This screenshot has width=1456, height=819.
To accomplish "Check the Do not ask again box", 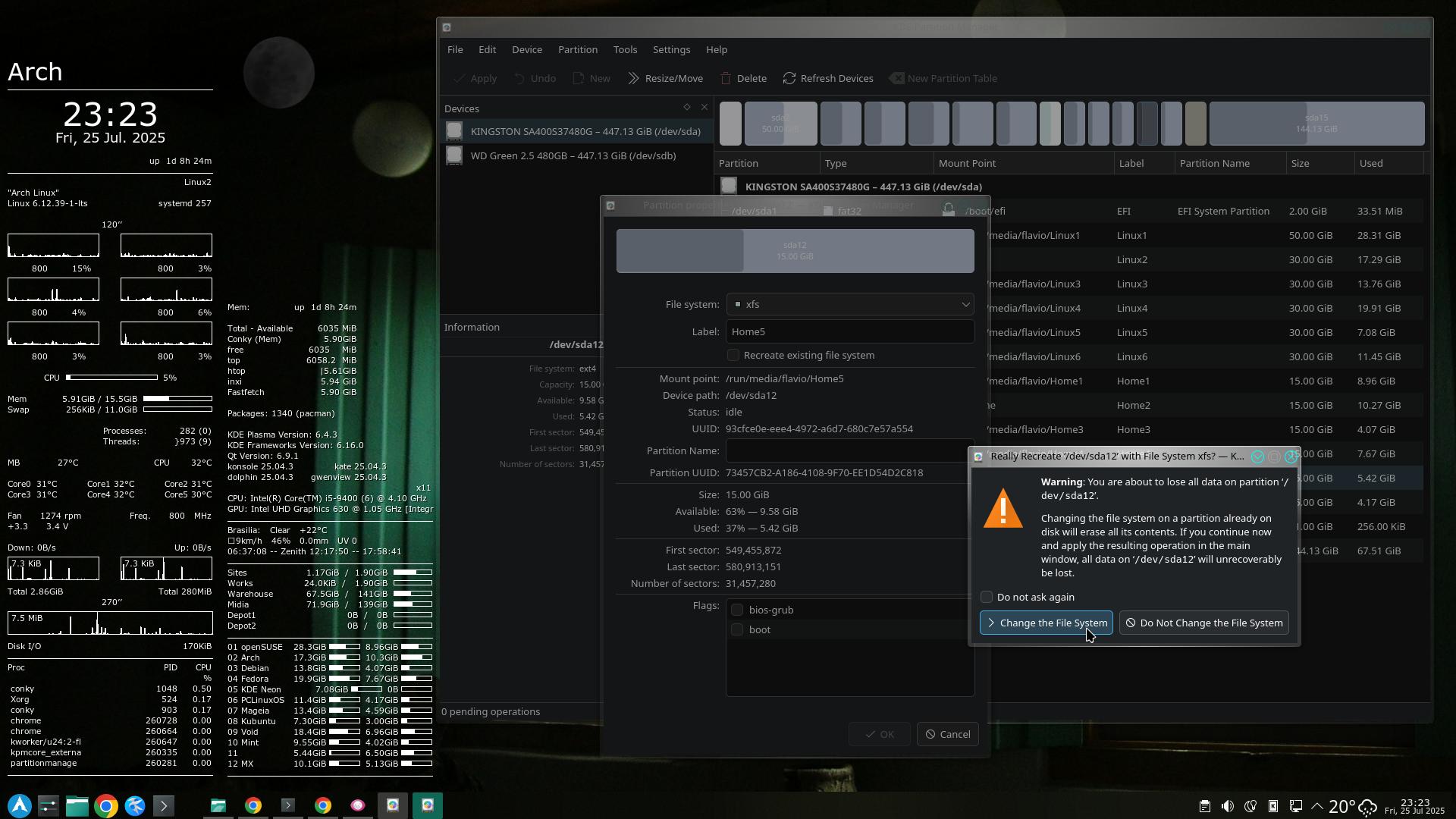I will click(987, 597).
